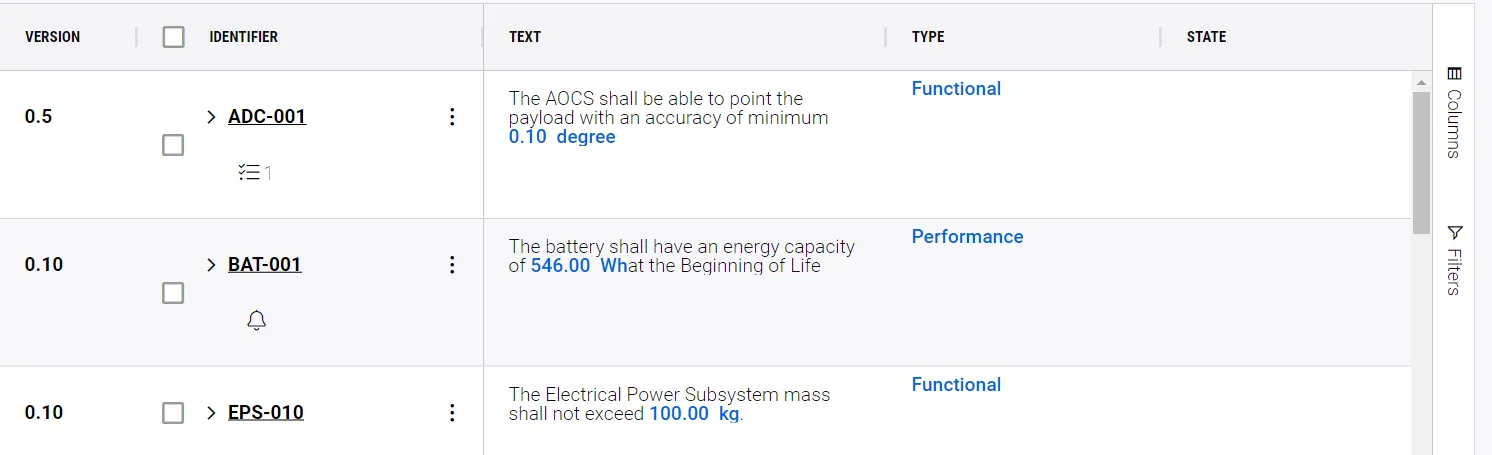Image resolution: width=1492 pixels, height=455 pixels.
Task: Check the BAT-001 row checkbox
Action: [x=173, y=293]
